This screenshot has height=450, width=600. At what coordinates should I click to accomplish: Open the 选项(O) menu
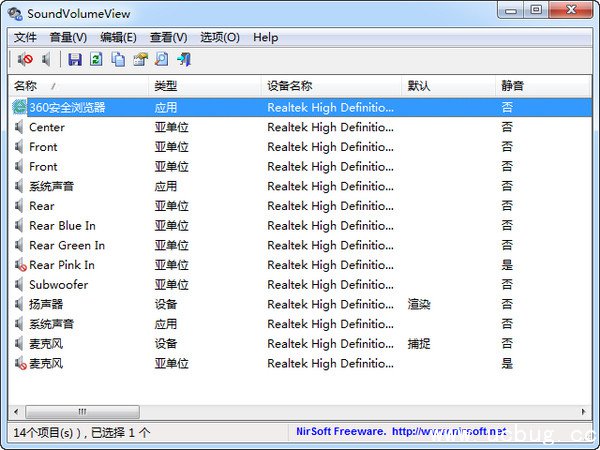[x=220, y=37]
